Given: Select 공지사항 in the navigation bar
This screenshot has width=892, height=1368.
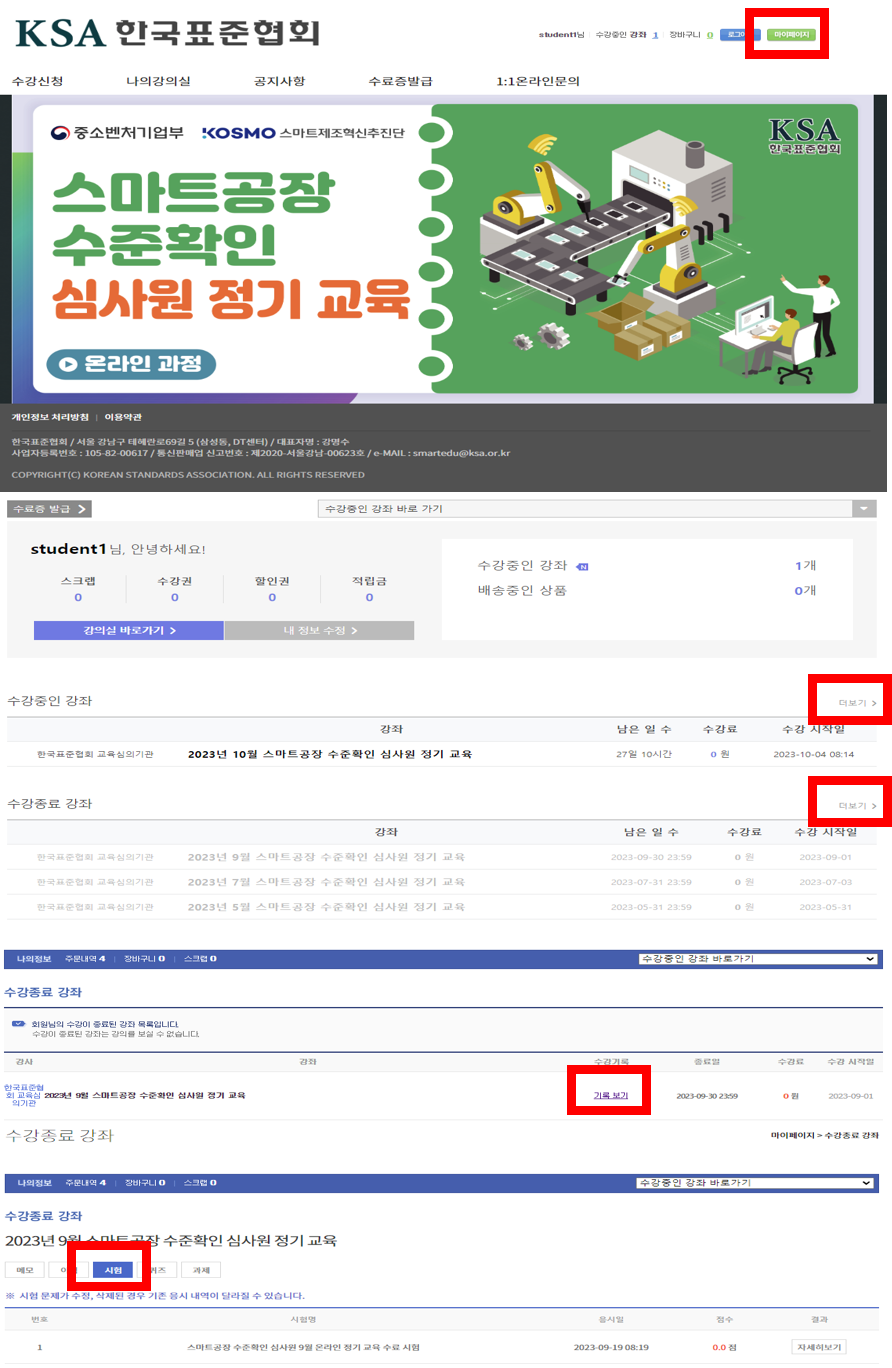Looking at the screenshot, I should tap(280, 81).
